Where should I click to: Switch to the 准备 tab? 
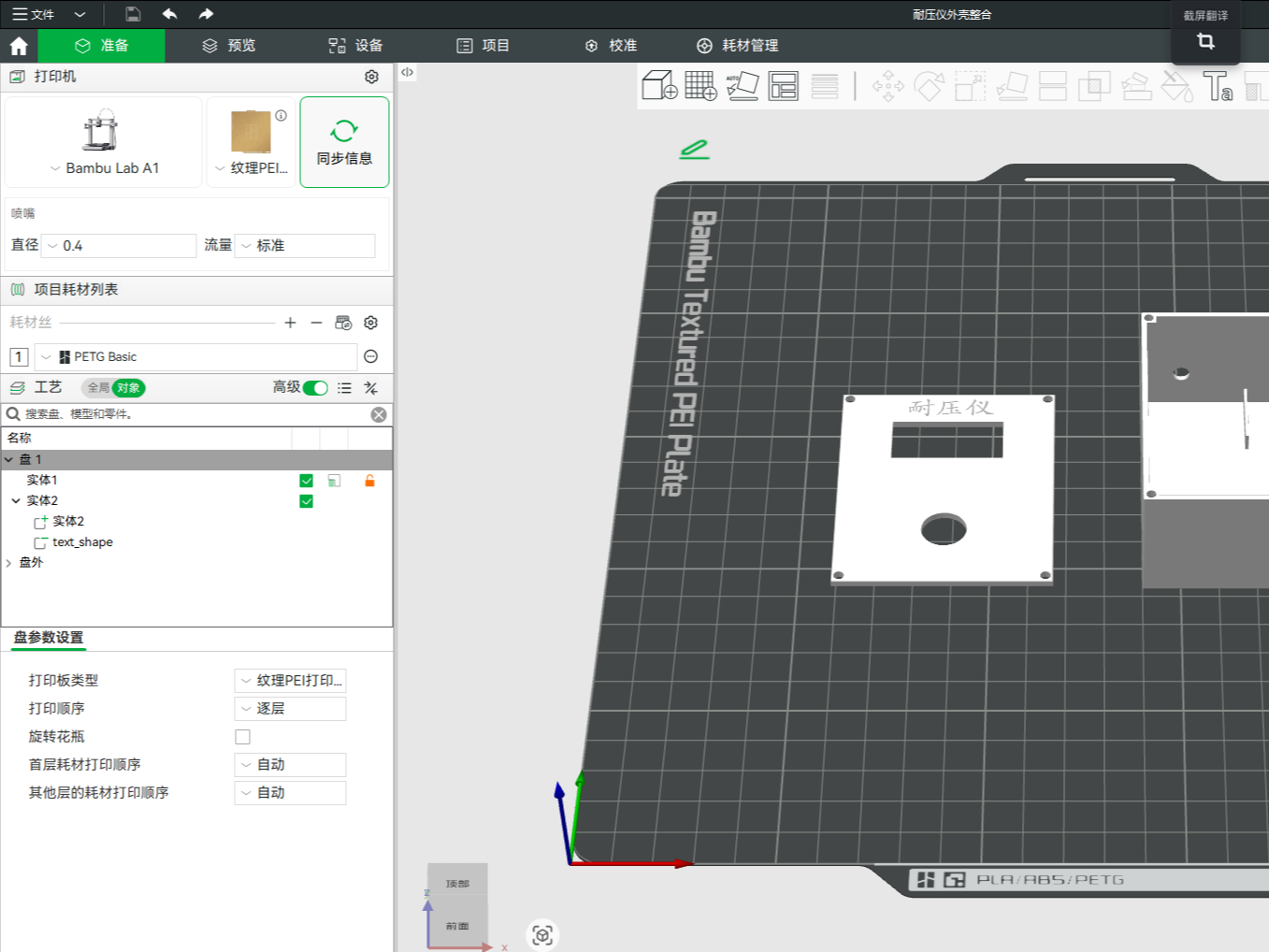102,46
